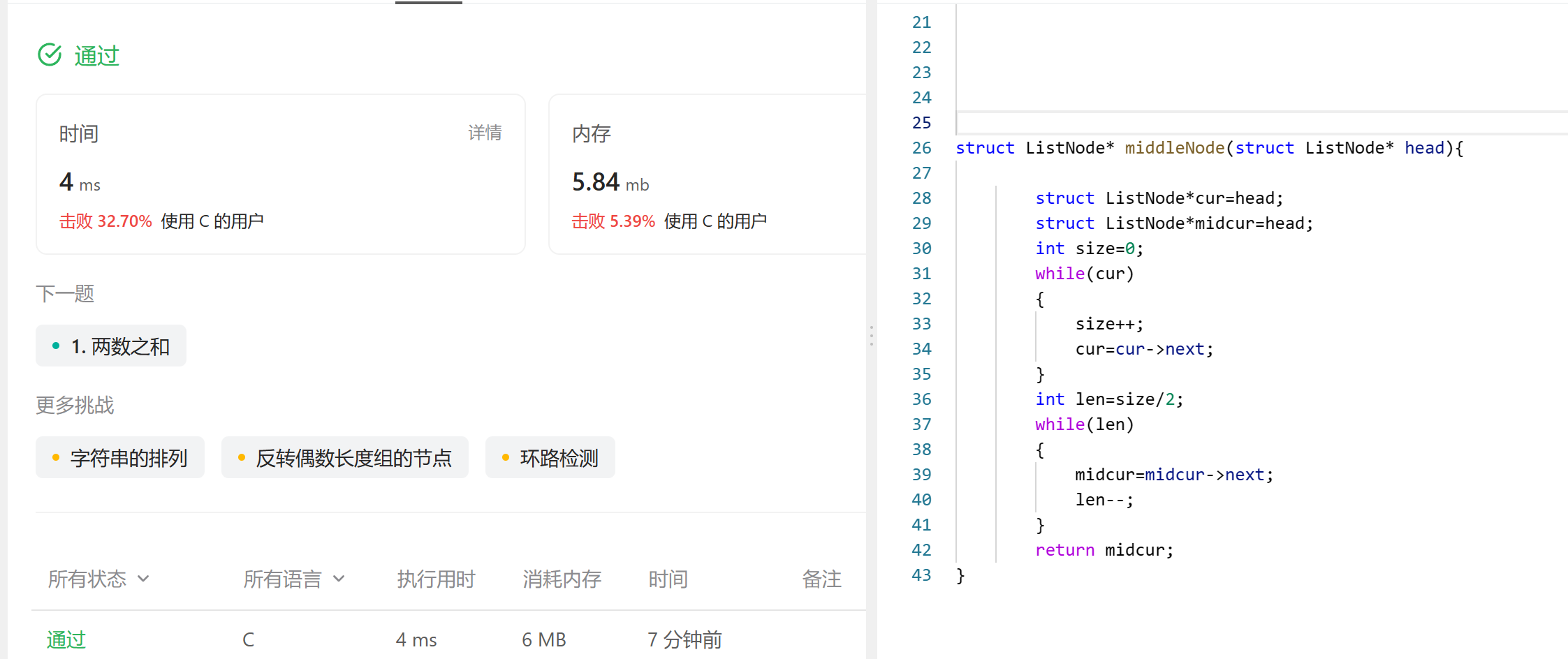Open the 环路检测 challenge

(550, 457)
